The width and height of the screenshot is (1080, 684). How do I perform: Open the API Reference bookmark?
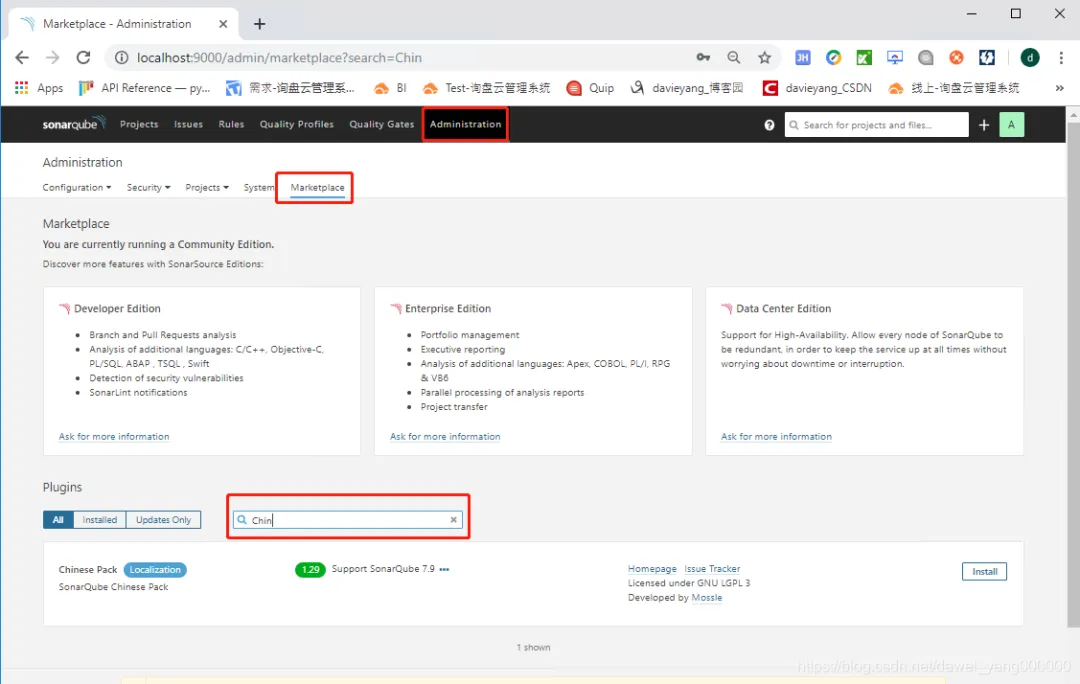(x=145, y=88)
